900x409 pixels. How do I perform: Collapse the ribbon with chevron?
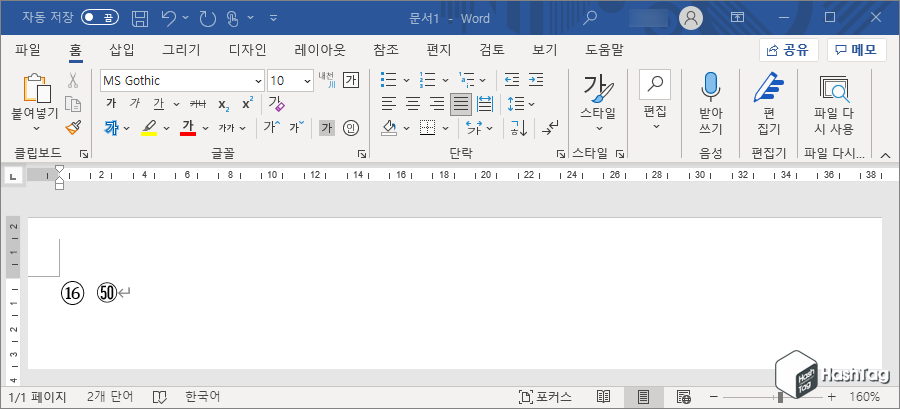(885, 154)
